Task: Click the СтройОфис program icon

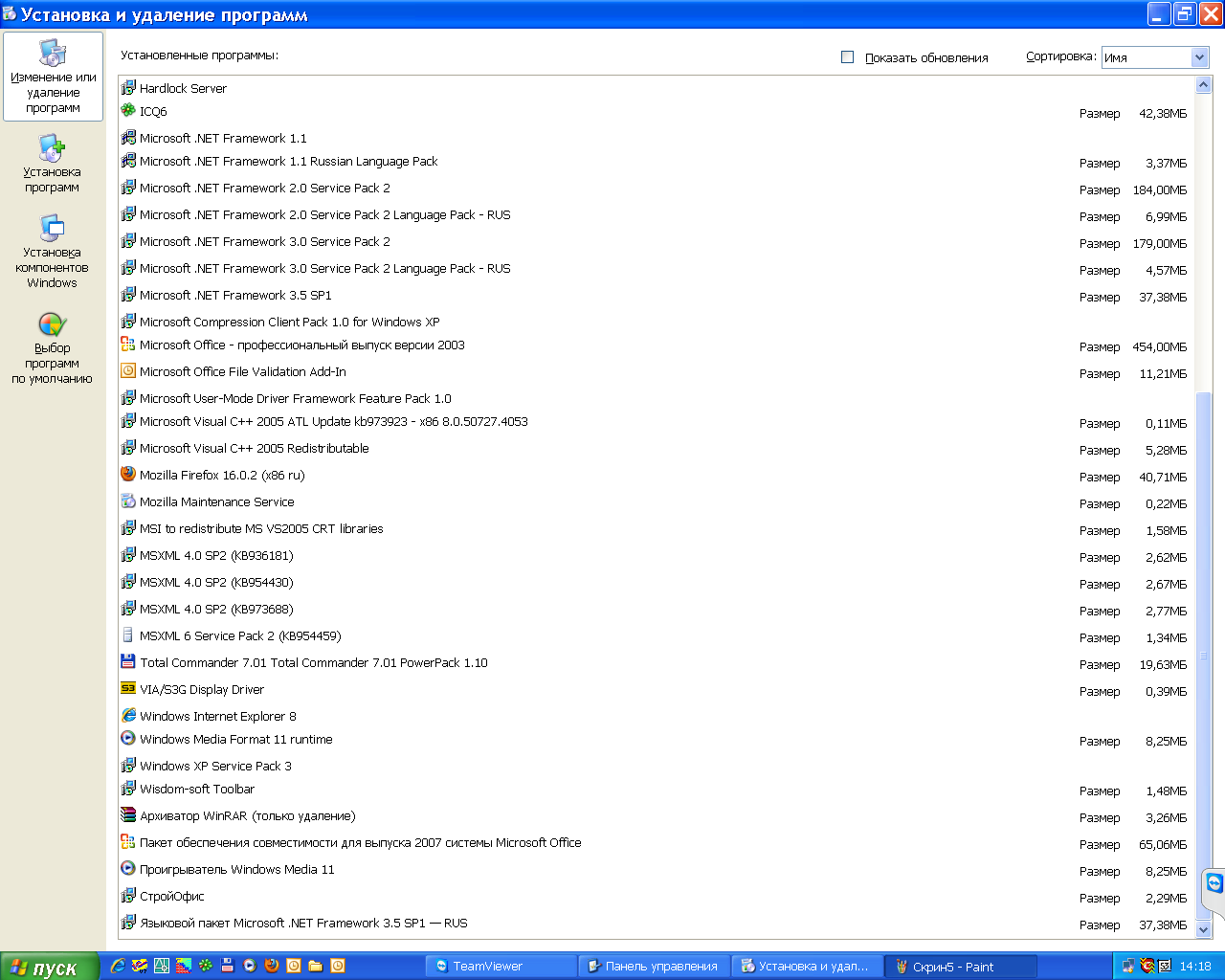Action: pos(128,895)
